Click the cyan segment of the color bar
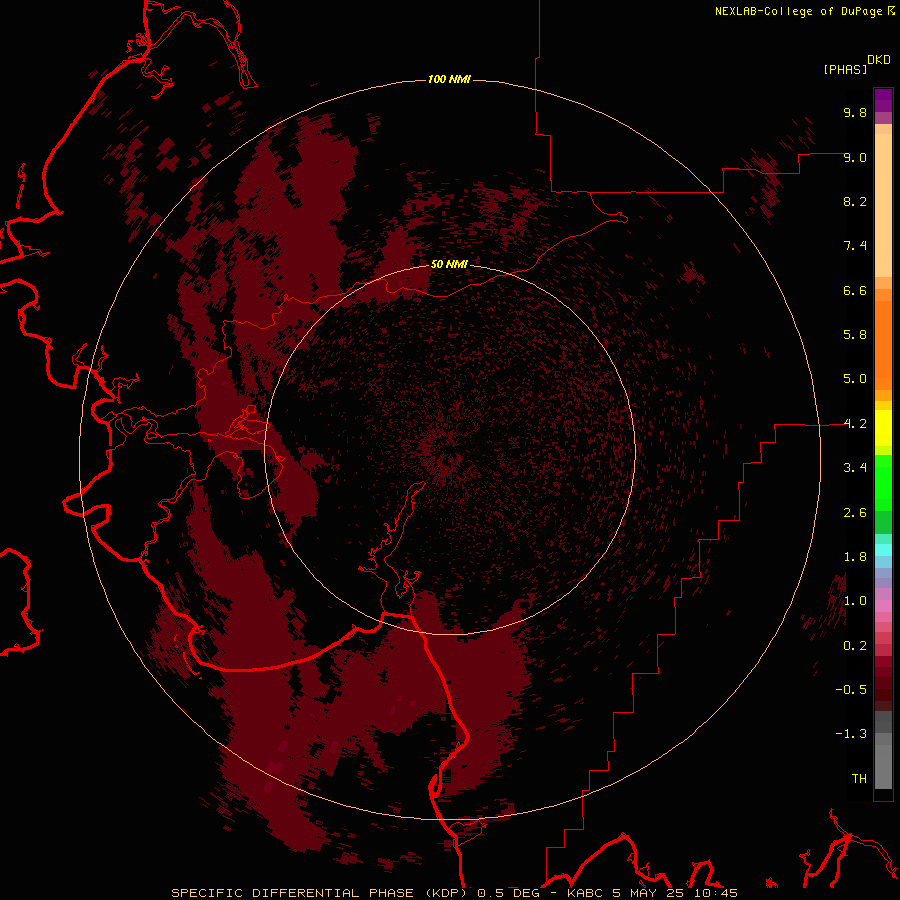Viewport: 900px width, 900px height. tap(883, 550)
